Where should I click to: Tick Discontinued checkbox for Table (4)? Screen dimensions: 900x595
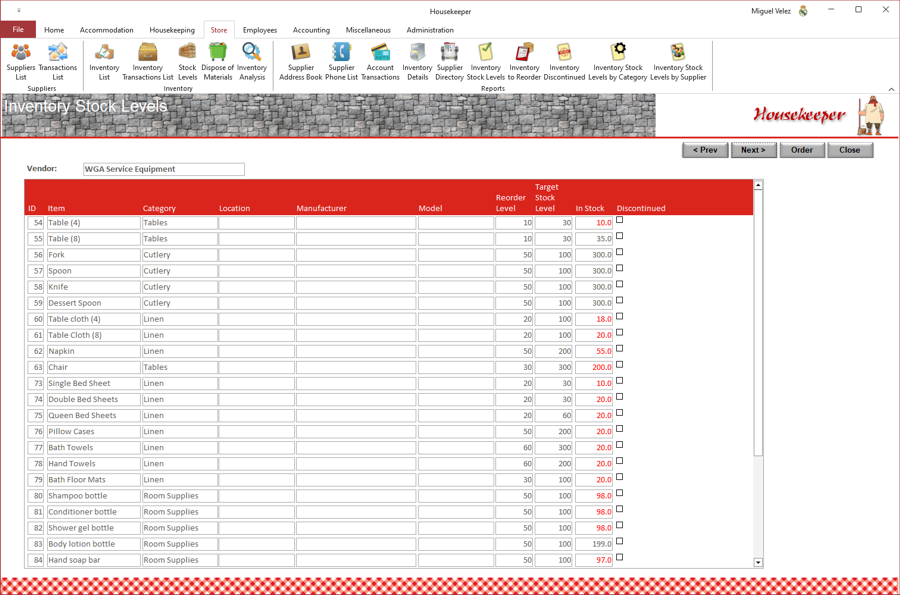click(619, 220)
